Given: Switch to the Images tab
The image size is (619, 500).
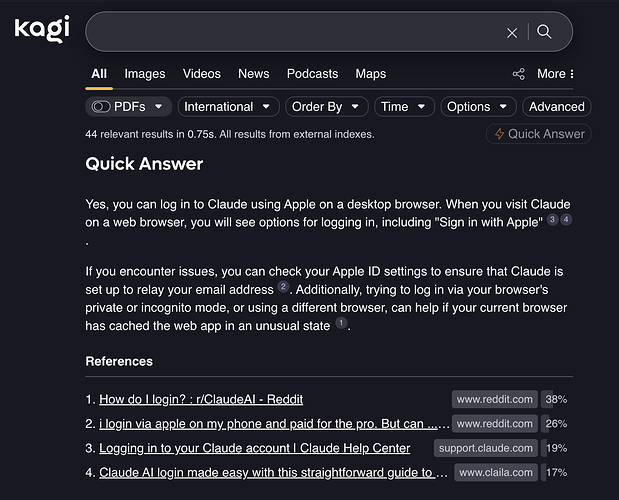Looking at the screenshot, I should click(145, 74).
